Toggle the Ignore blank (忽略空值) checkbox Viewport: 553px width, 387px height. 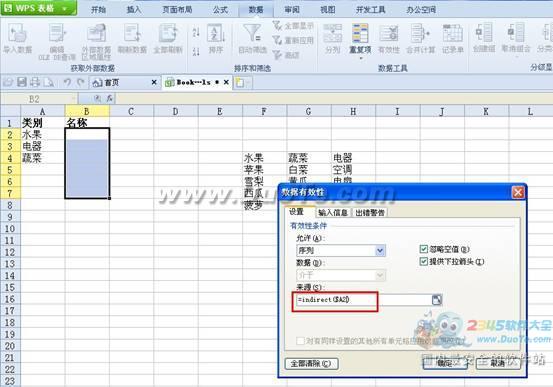[424, 249]
